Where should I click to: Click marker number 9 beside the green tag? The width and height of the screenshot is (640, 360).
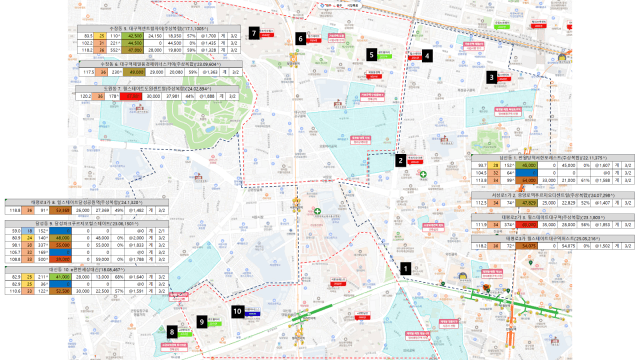point(202,322)
